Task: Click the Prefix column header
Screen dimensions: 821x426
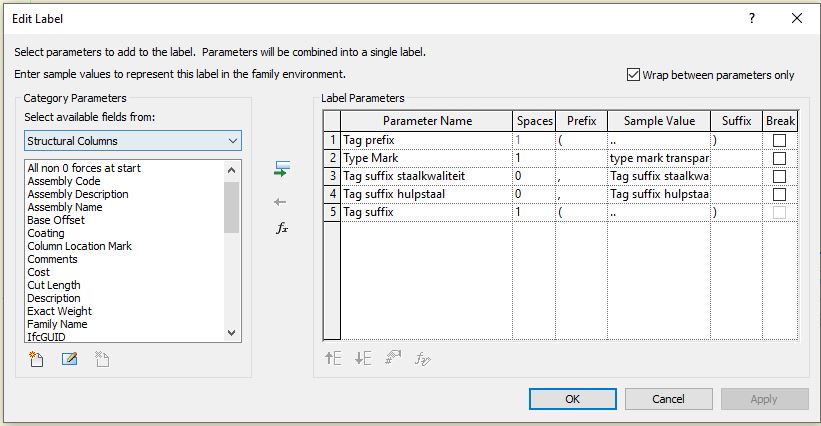Action: 581,121
